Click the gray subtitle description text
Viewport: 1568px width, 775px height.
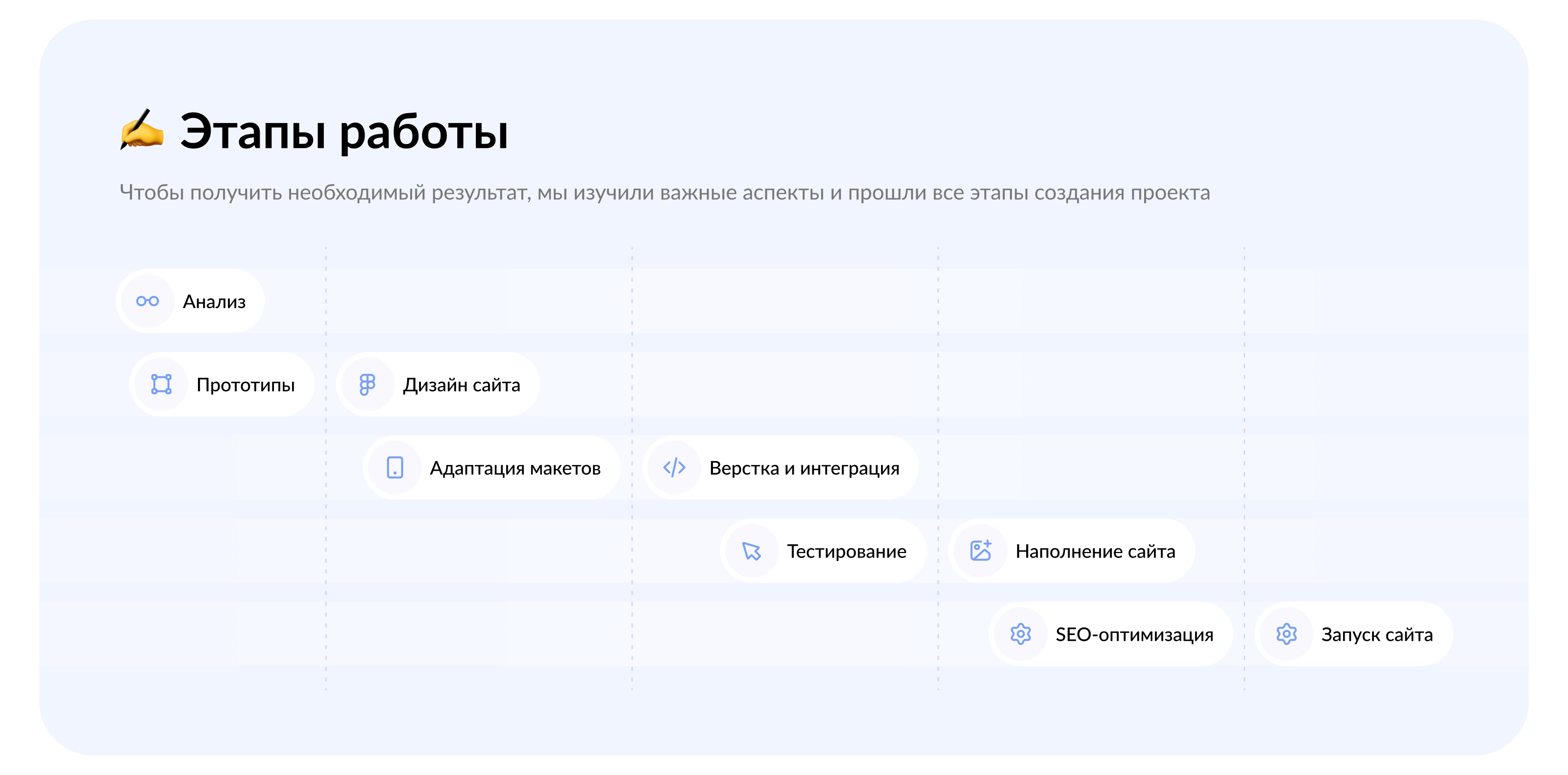click(x=664, y=193)
